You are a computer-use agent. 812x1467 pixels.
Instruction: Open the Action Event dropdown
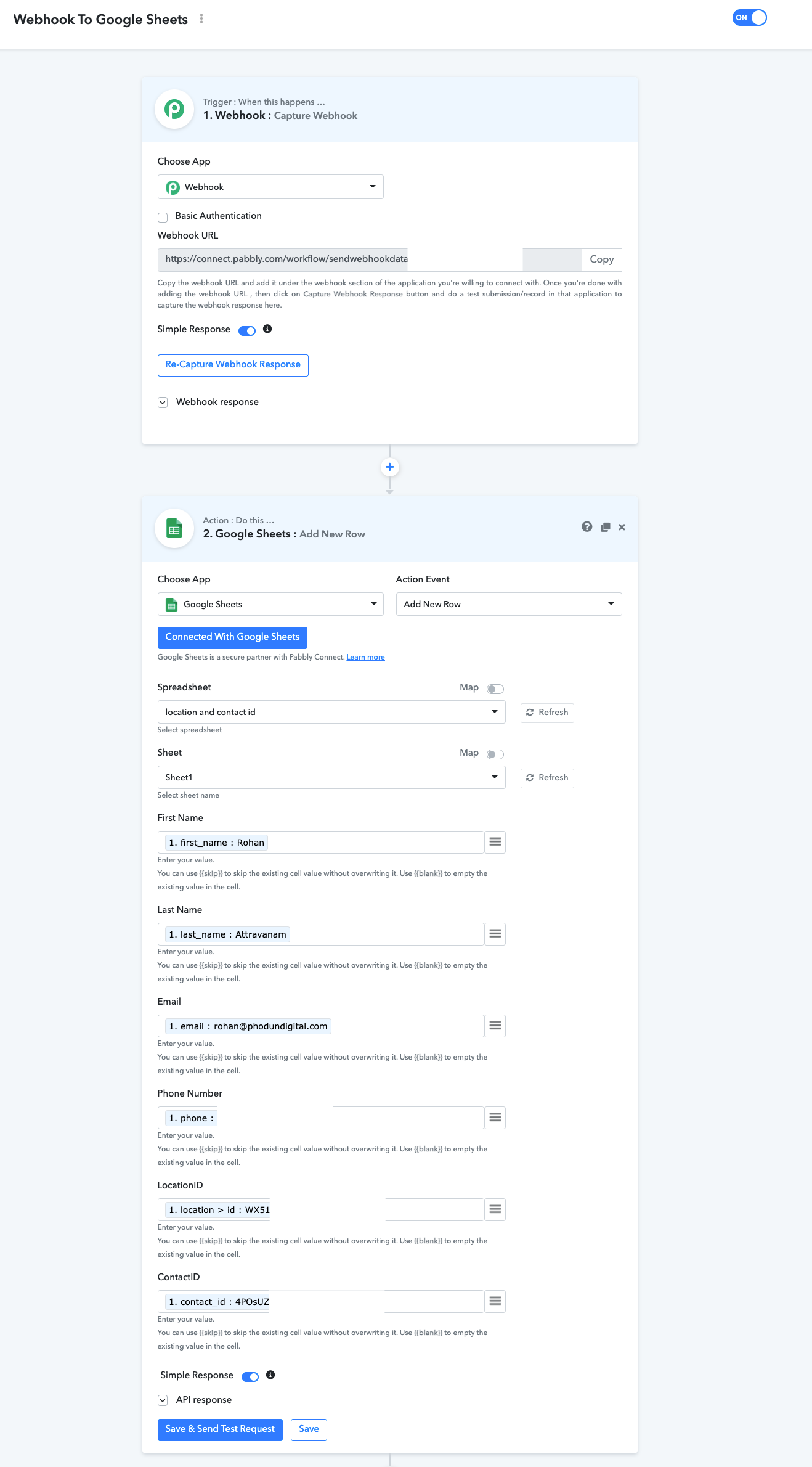509,604
